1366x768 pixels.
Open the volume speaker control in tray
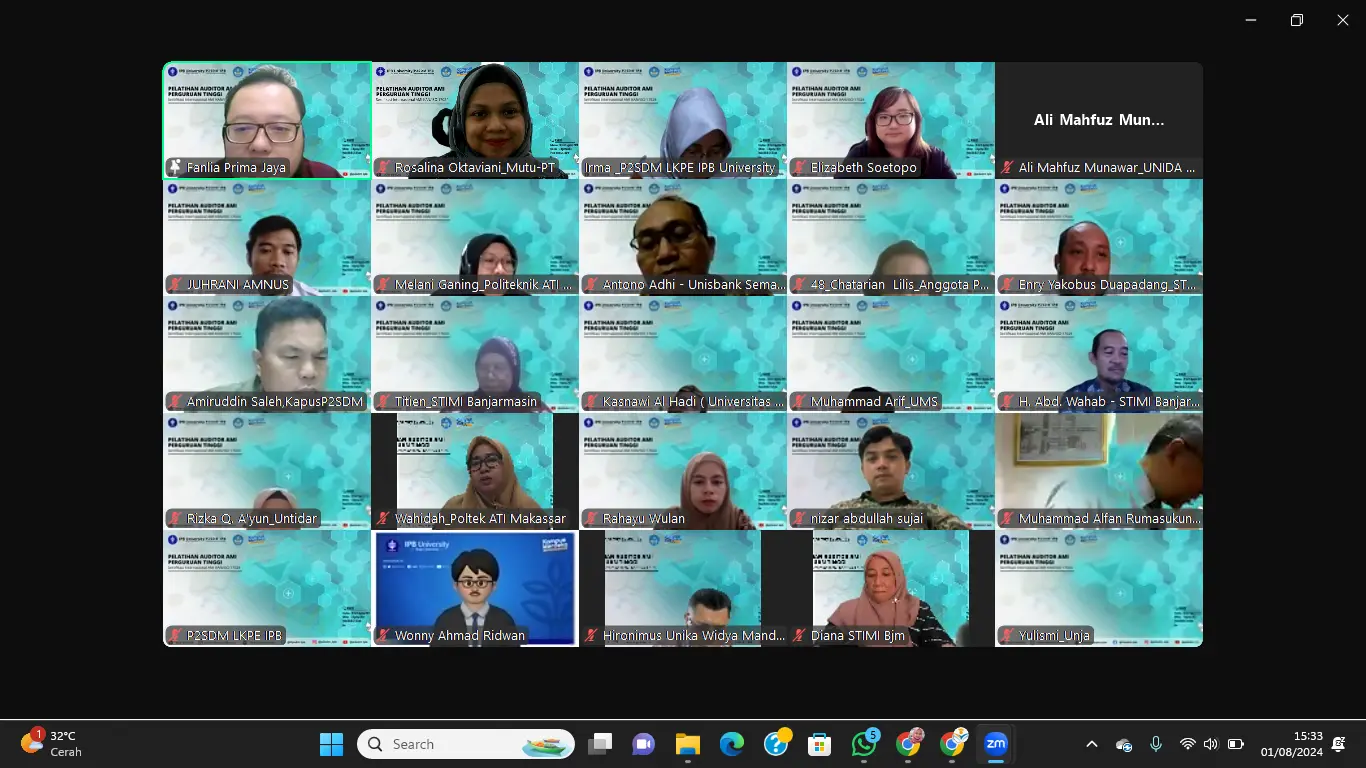[x=1211, y=744]
